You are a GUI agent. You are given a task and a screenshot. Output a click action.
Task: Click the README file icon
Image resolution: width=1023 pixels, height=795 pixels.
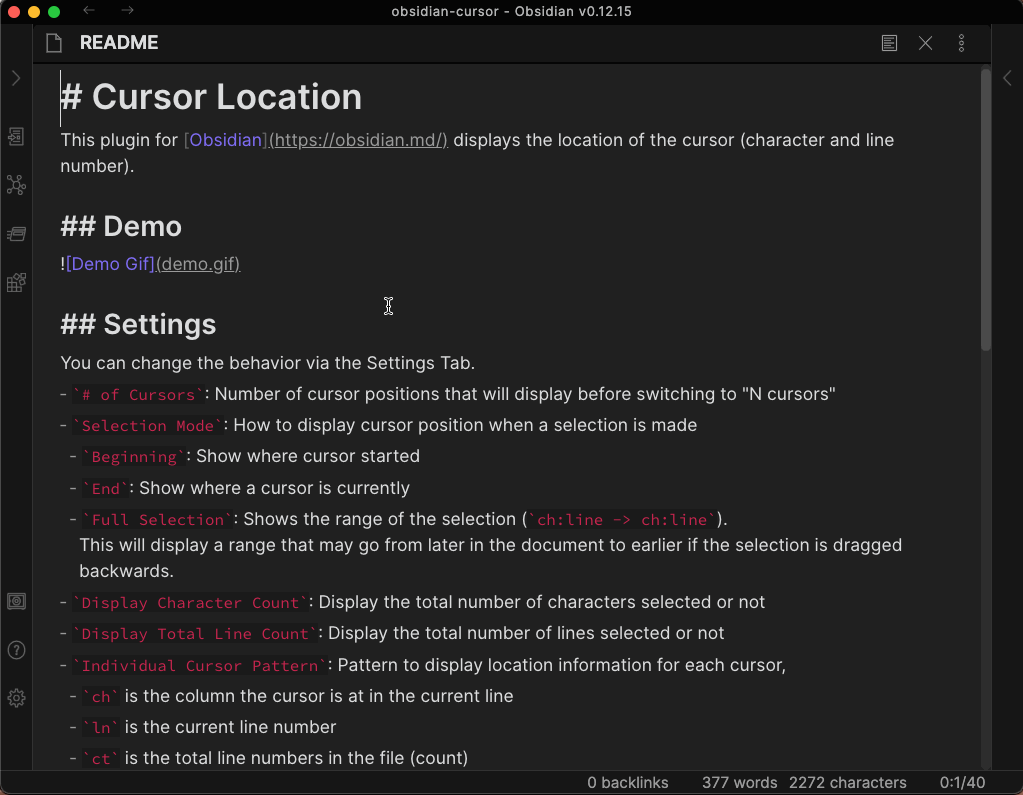click(54, 43)
